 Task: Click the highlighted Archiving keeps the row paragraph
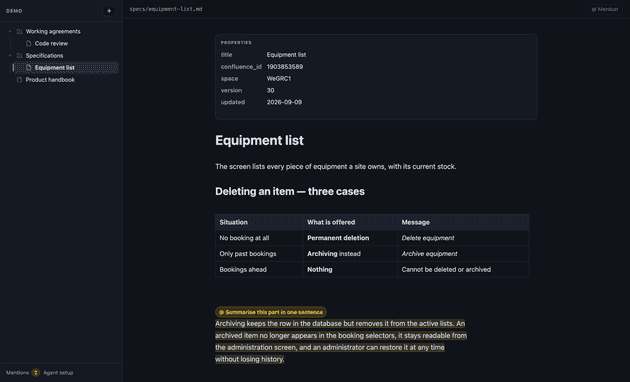click(341, 341)
